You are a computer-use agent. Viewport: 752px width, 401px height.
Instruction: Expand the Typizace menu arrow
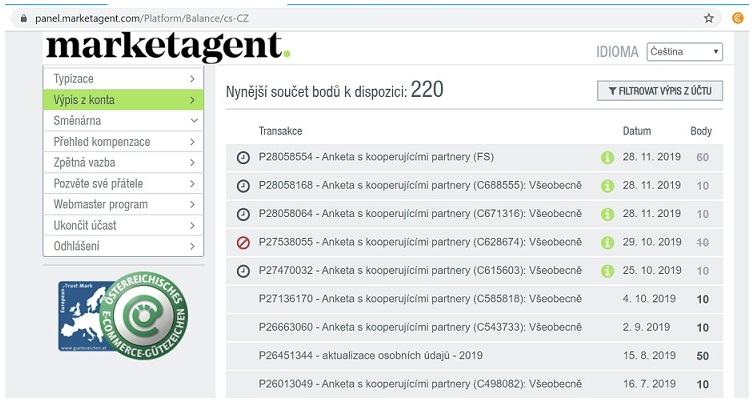(x=191, y=78)
